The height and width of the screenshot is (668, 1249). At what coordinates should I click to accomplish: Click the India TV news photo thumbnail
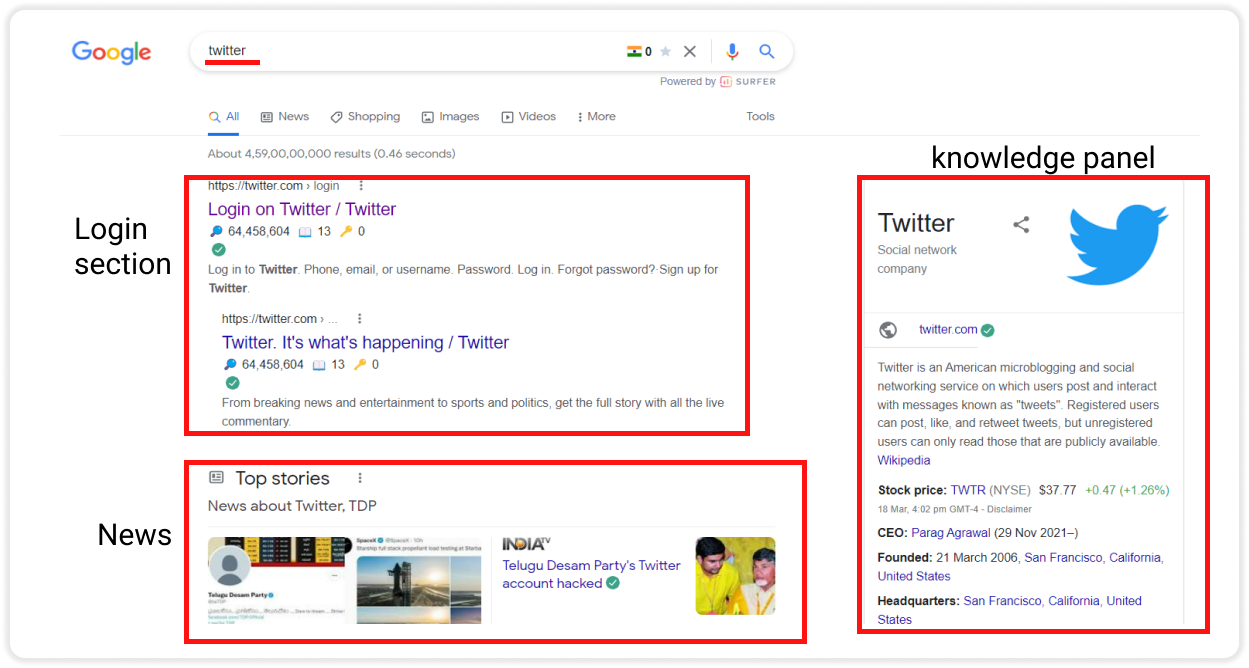point(736,576)
